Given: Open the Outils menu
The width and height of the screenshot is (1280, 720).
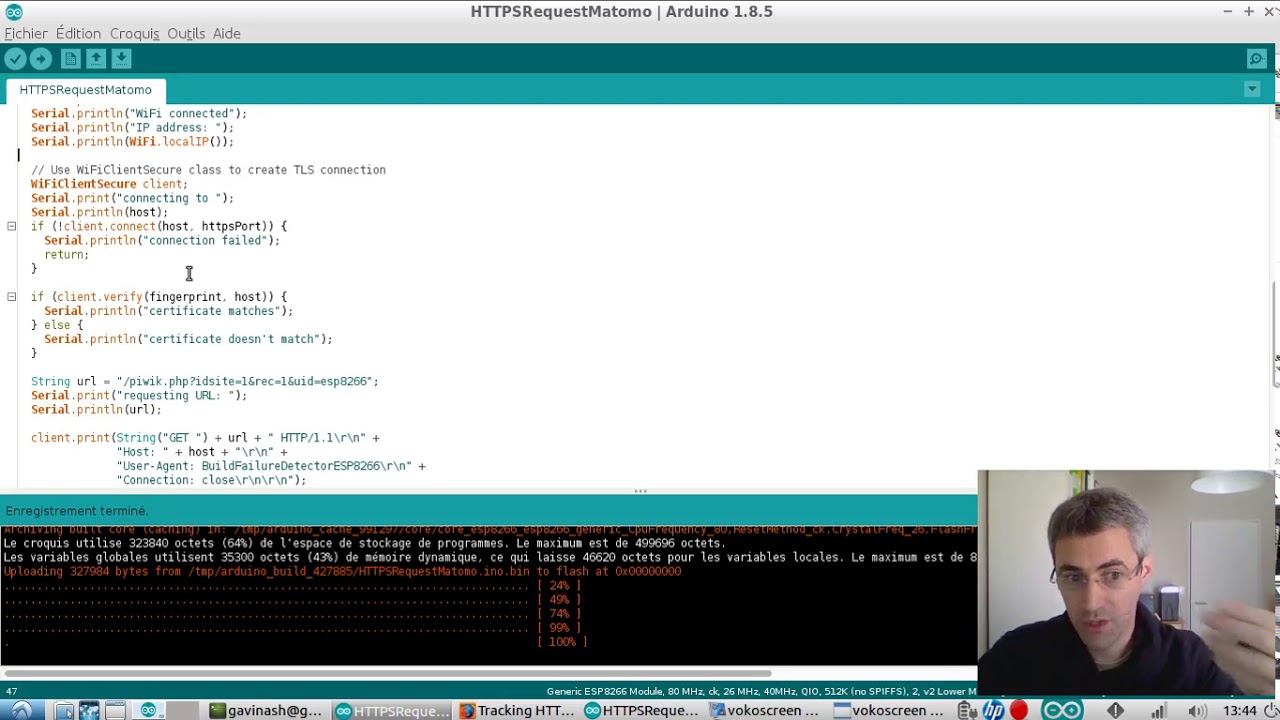Looking at the screenshot, I should click(186, 33).
